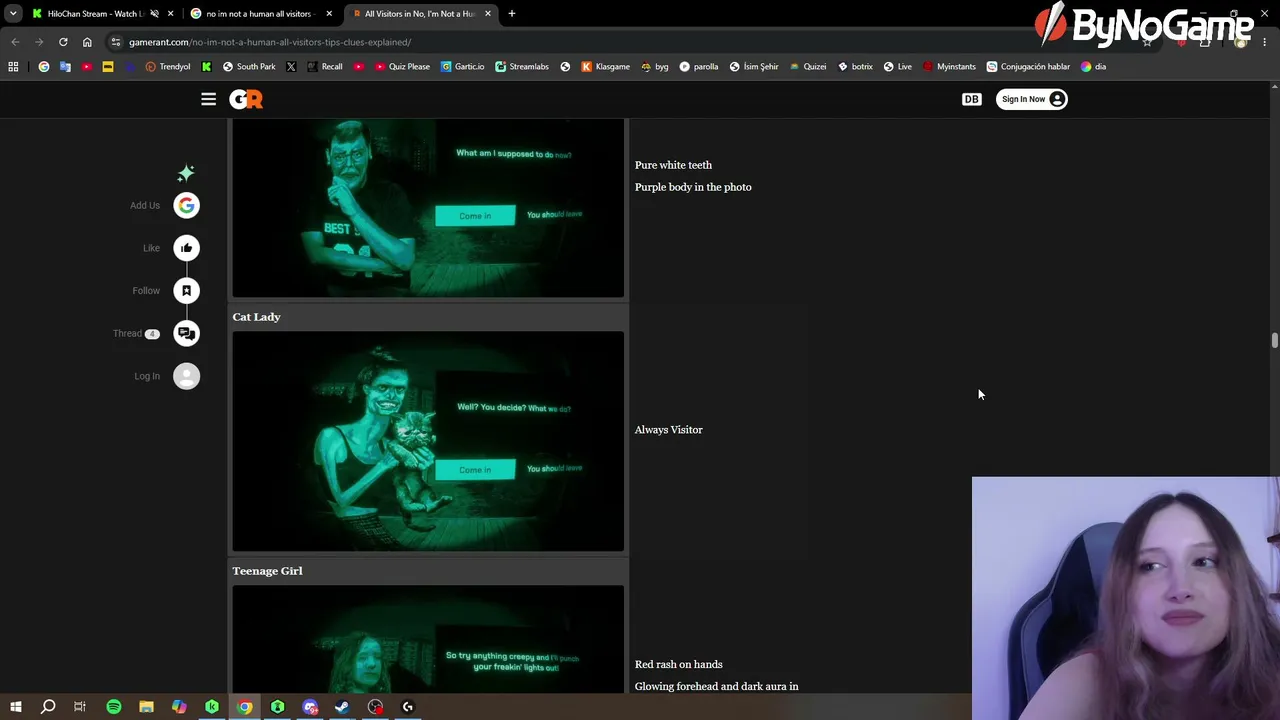Open Logitech G HUB from the taskbar

(408, 707)
